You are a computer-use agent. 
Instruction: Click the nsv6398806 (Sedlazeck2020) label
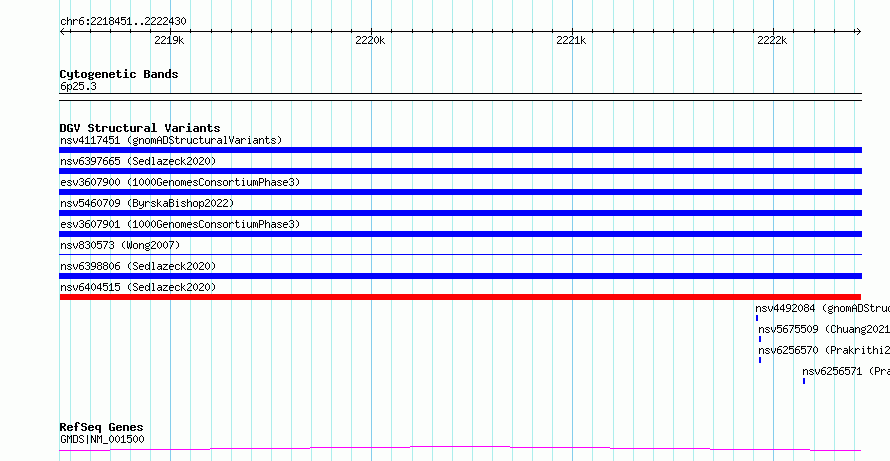pos(138,266)
